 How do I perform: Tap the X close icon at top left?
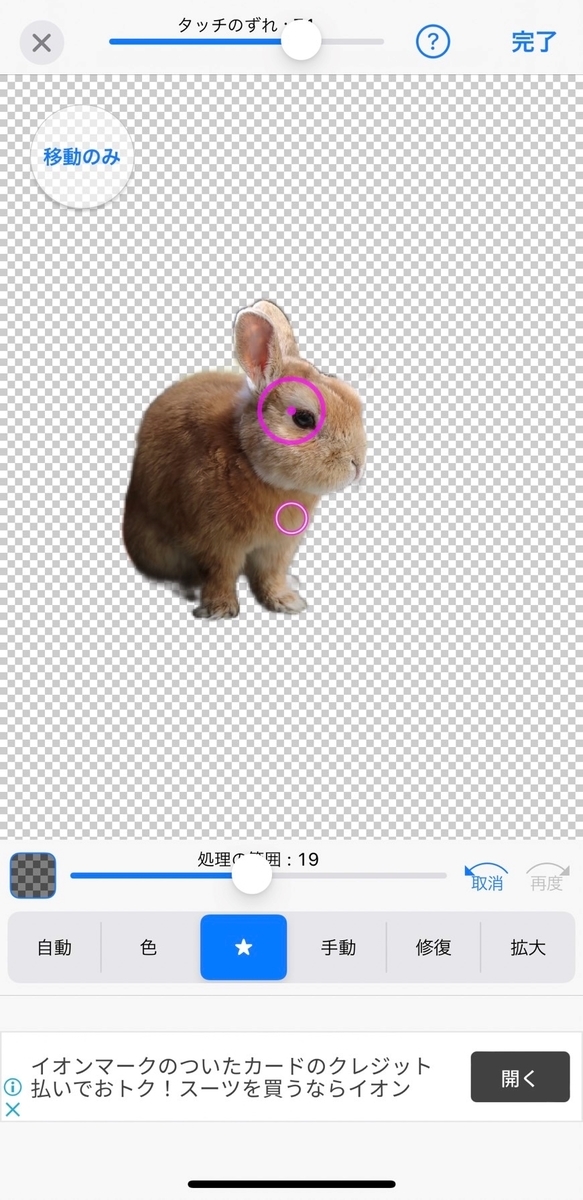click(x=42, y=43)
